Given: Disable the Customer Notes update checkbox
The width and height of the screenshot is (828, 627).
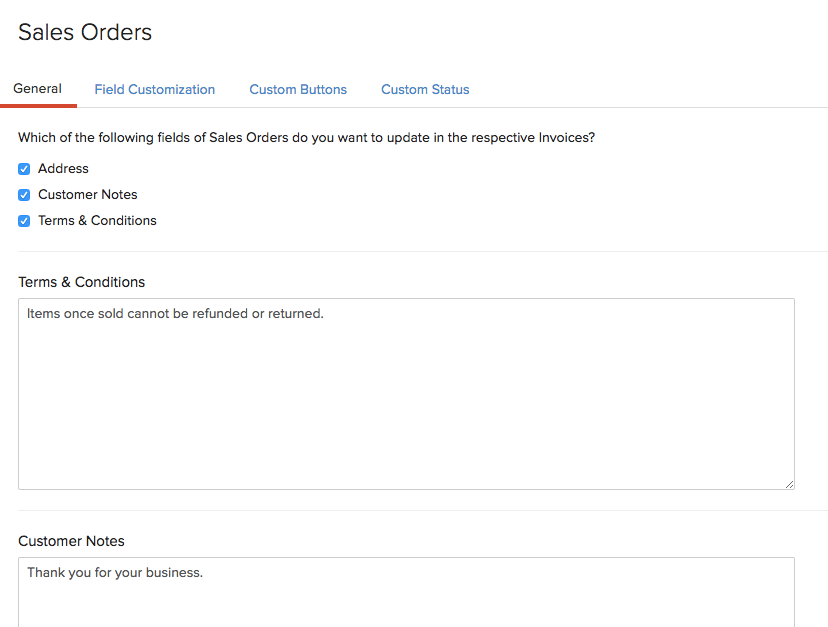Looking at the screenshot, I should (23, 195).
